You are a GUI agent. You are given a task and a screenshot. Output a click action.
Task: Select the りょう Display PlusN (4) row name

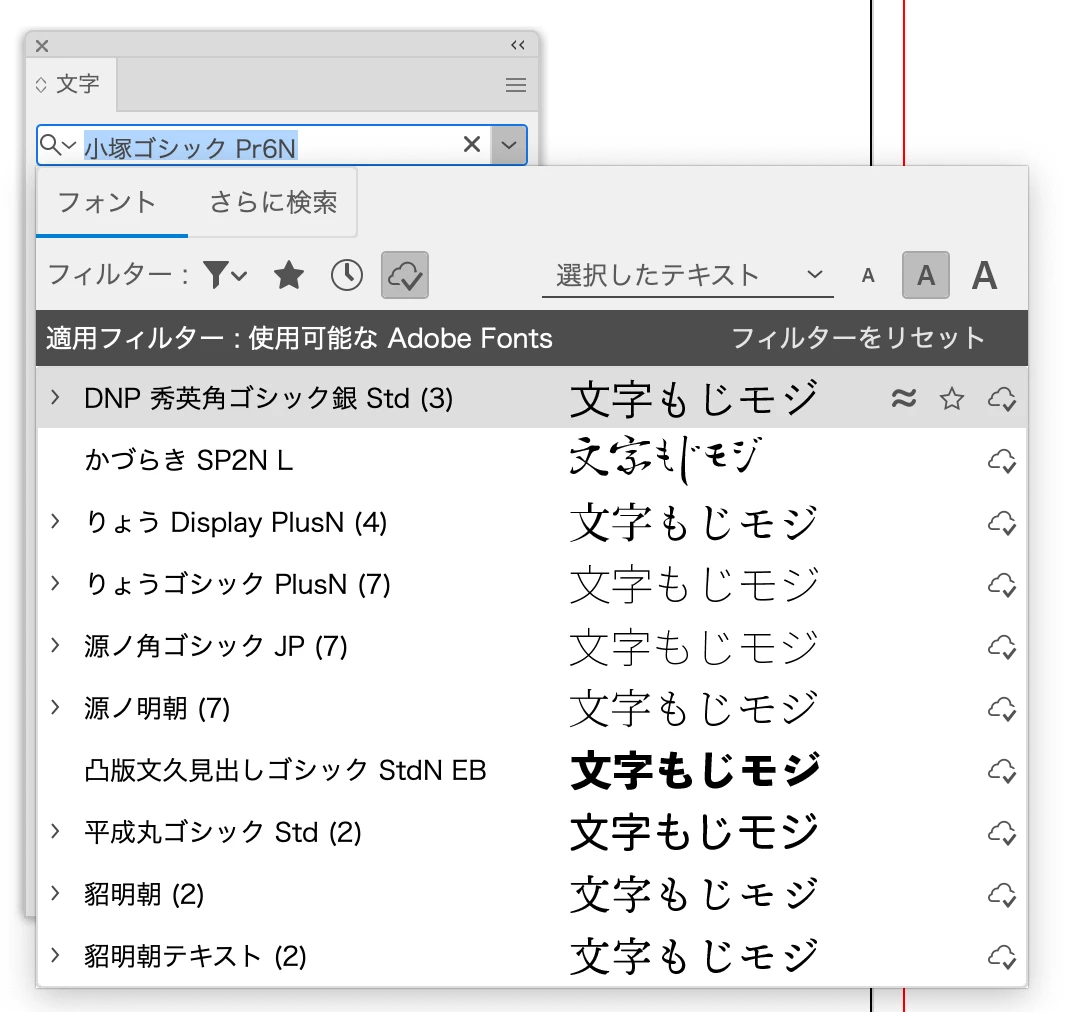click(236, 522)
